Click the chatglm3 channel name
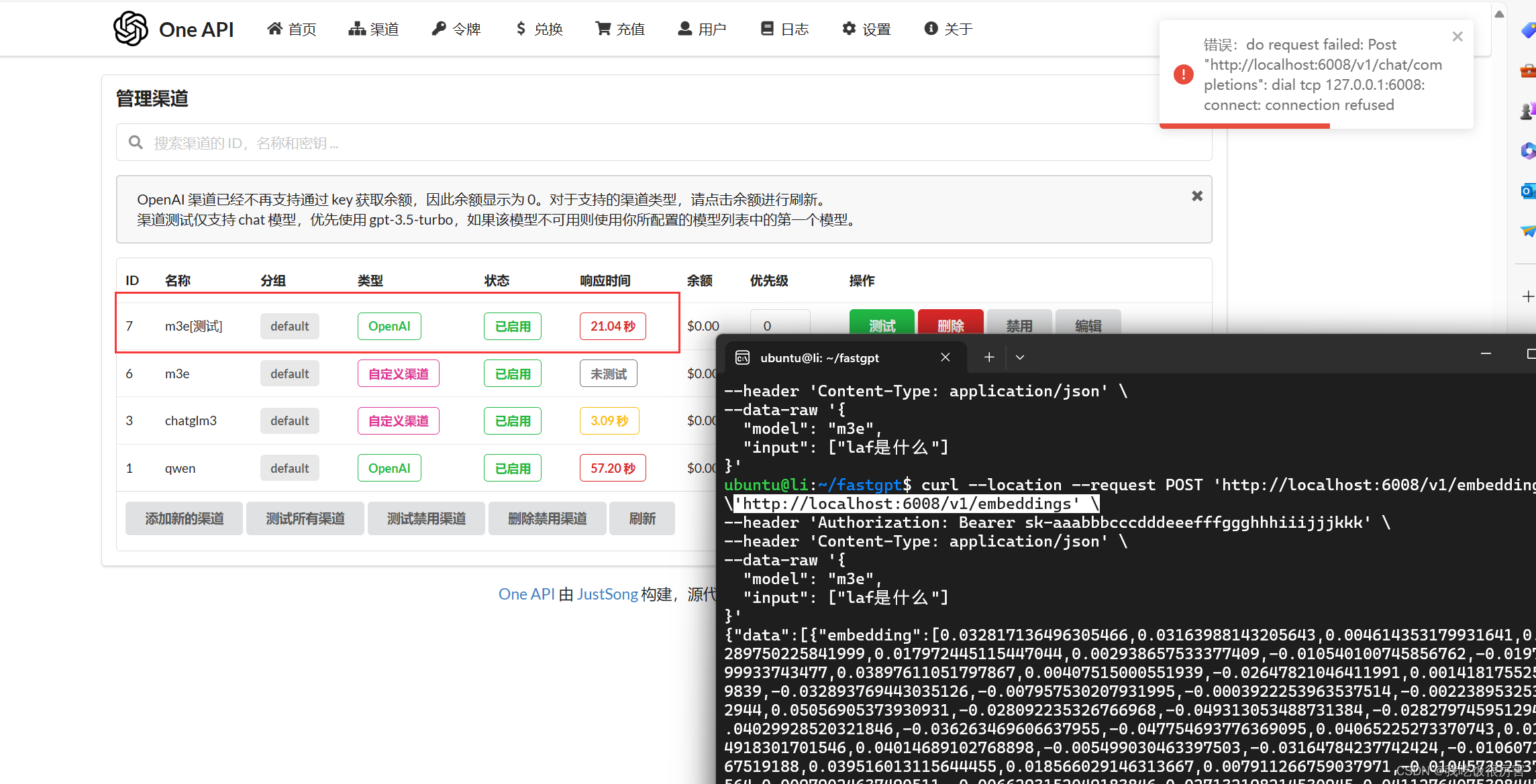Image resolution: width=1536 pixels, height=784 pixels. (191, 421)
